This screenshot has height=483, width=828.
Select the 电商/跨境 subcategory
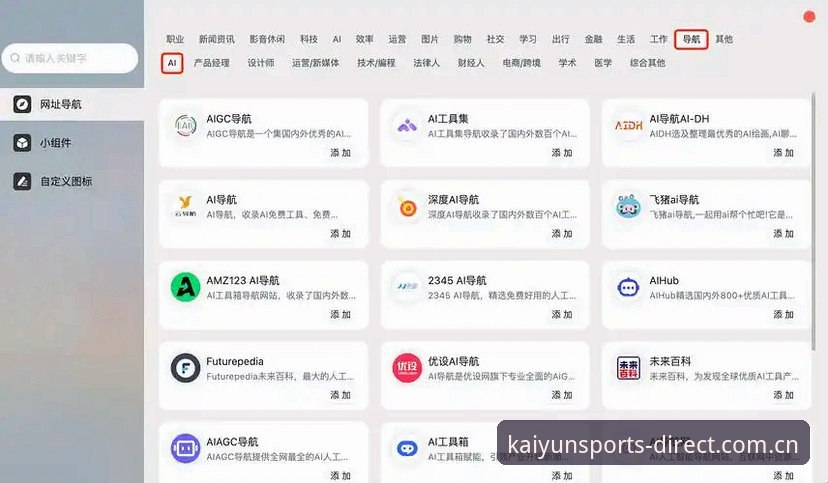522,63
